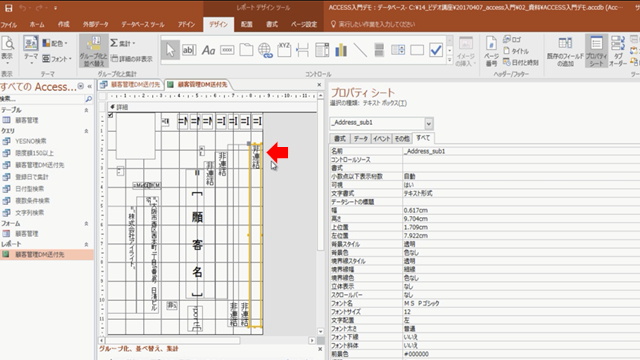This screenshot has width=640, height=360.
Task: Open the External Data ribbon tab
Action: click(x=96, y=24)
